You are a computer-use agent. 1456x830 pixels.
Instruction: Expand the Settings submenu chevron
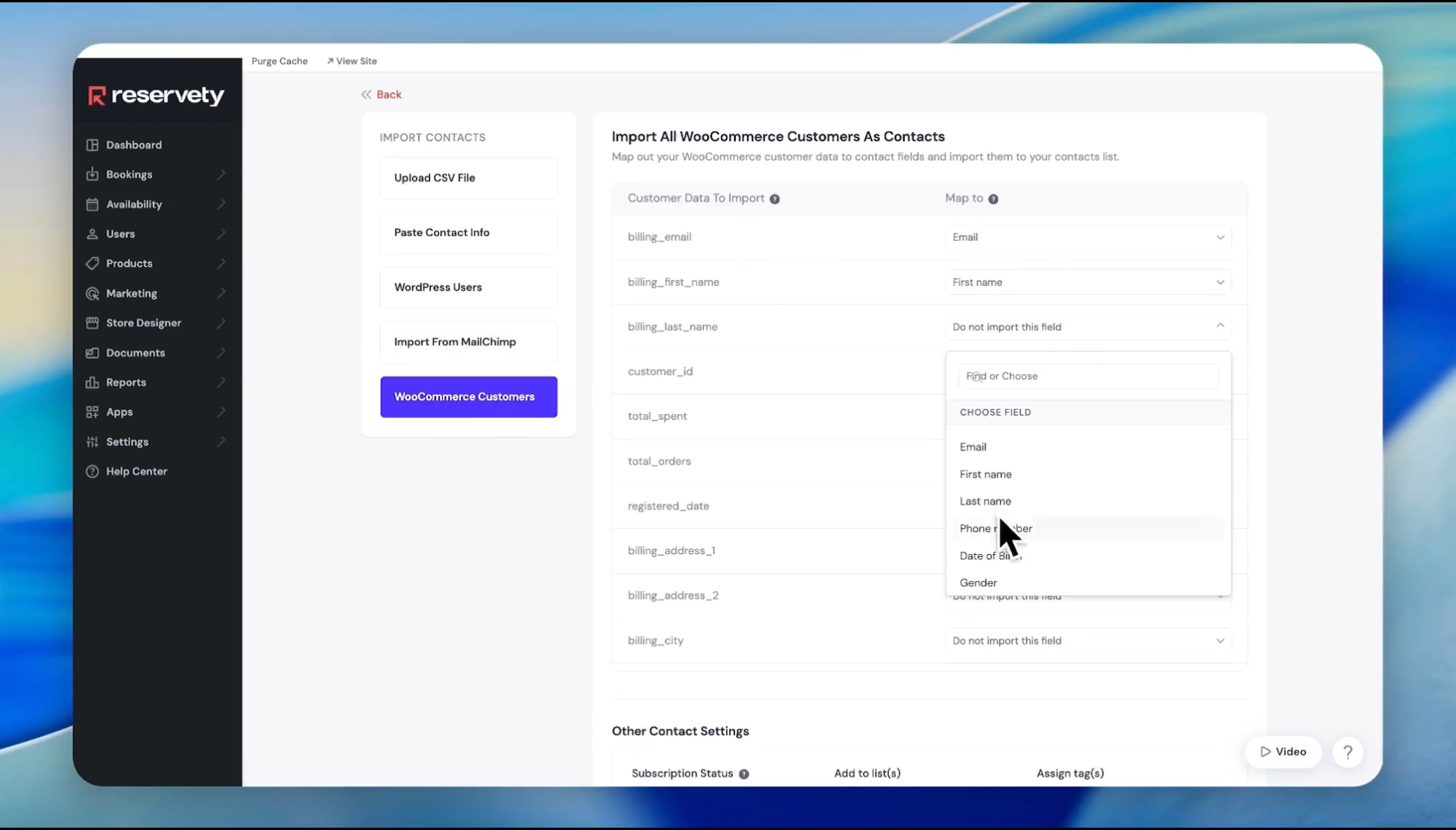pyautogui.click(x=221, y=442)
